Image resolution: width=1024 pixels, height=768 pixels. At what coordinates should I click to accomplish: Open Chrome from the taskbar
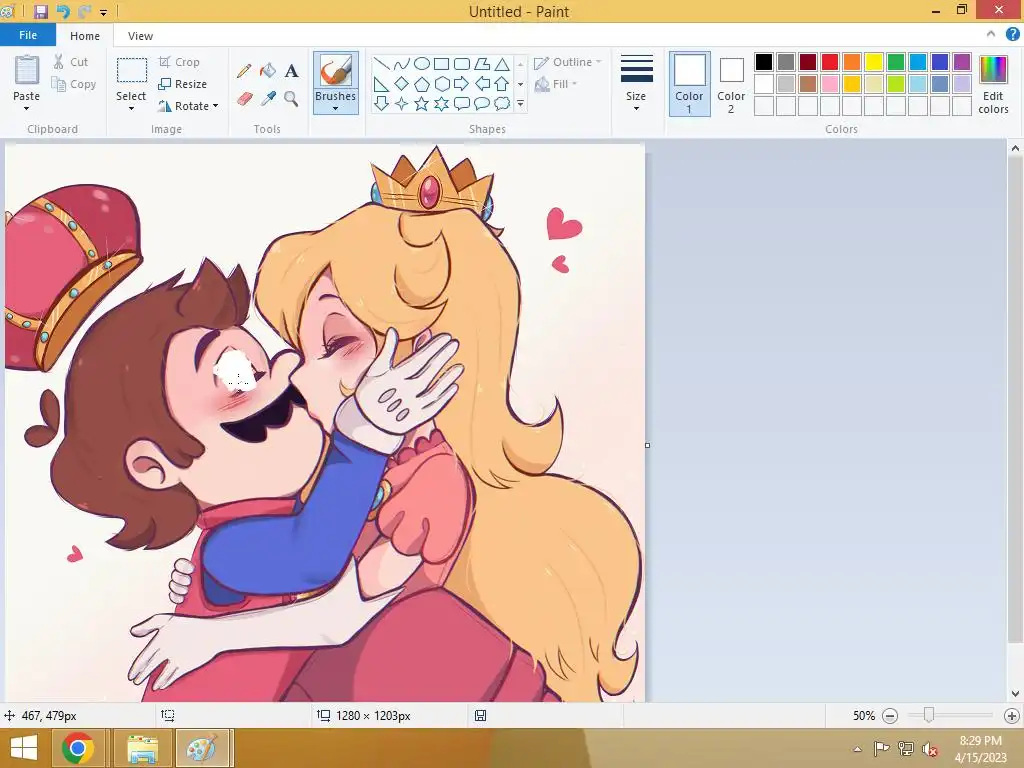coord(78,748)
